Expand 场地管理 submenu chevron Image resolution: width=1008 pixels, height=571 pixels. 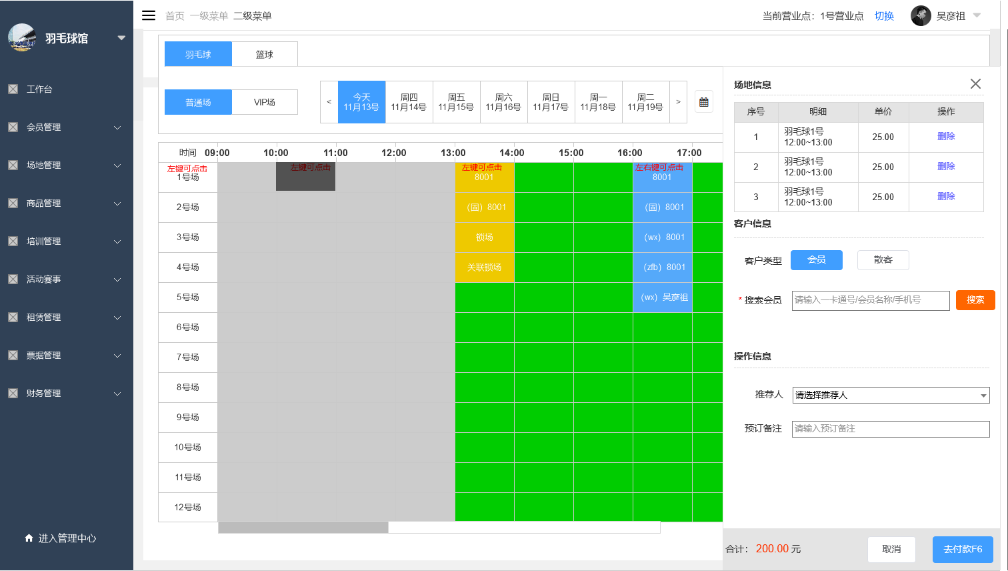[118, 165]
